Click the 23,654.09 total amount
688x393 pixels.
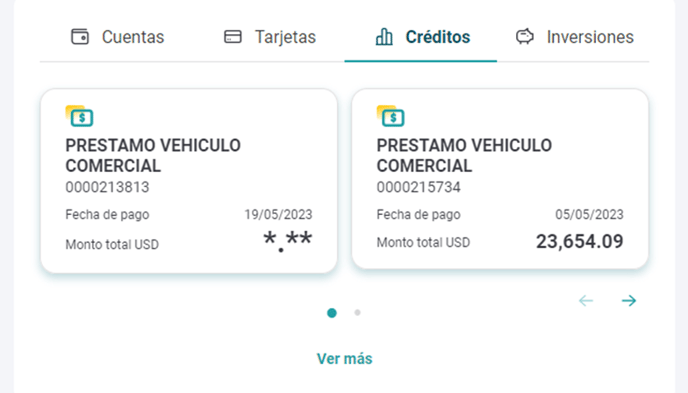coord(580,242)
